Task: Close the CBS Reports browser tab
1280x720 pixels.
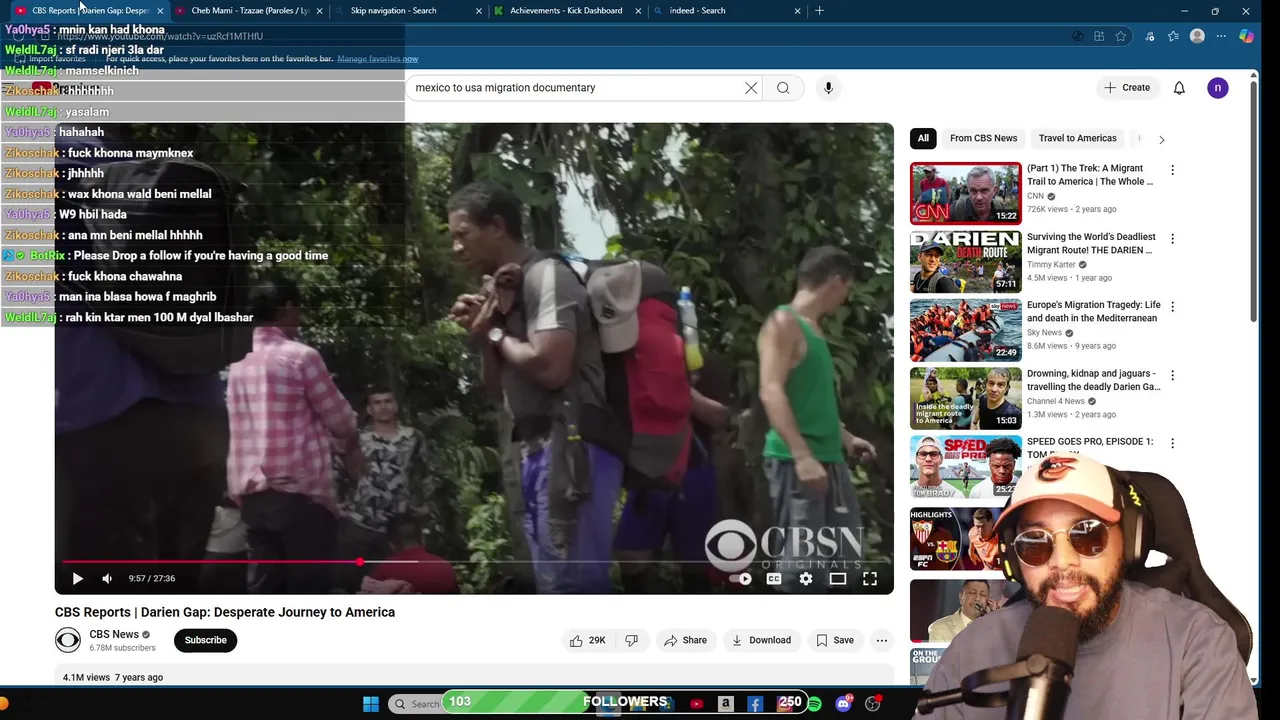Action: point(160,11)
